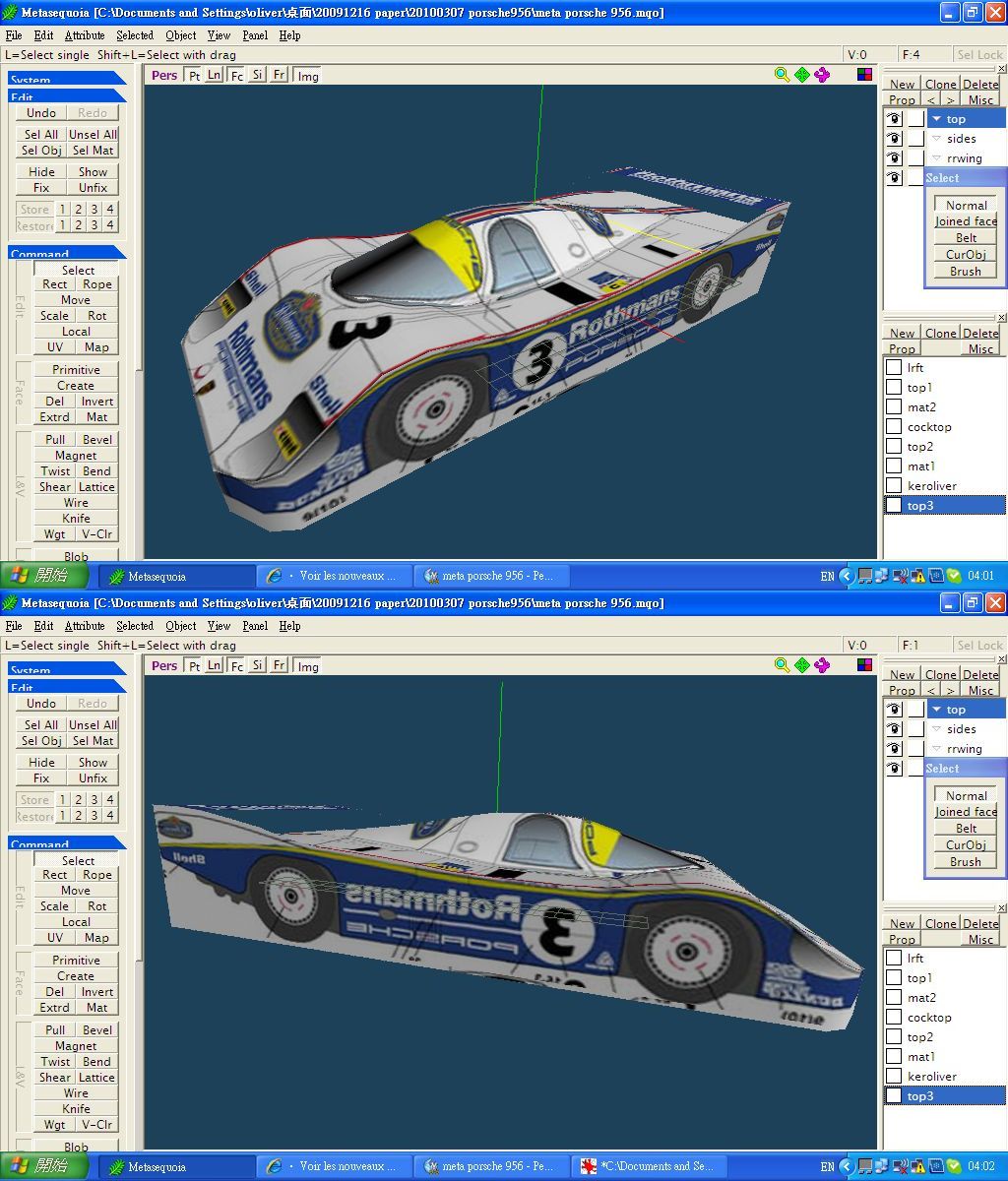Expand the system tray arrow on lower taskbar
Viewport: 1008px width, 1181px height.
coord(847,1166)
